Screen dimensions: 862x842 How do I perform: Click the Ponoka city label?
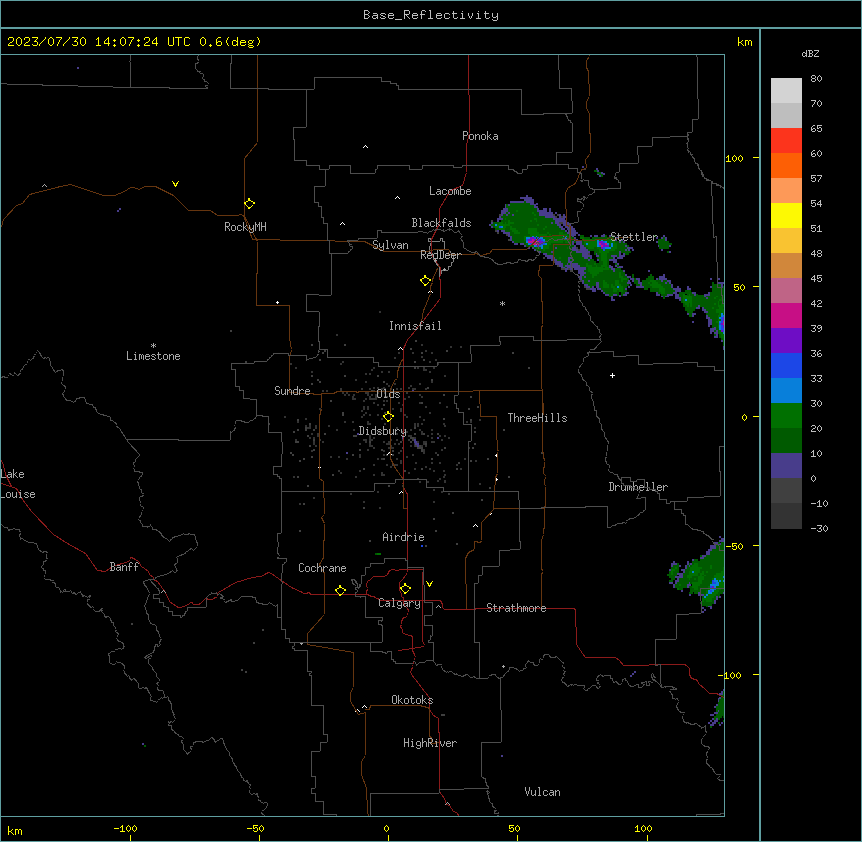(480, 136)
